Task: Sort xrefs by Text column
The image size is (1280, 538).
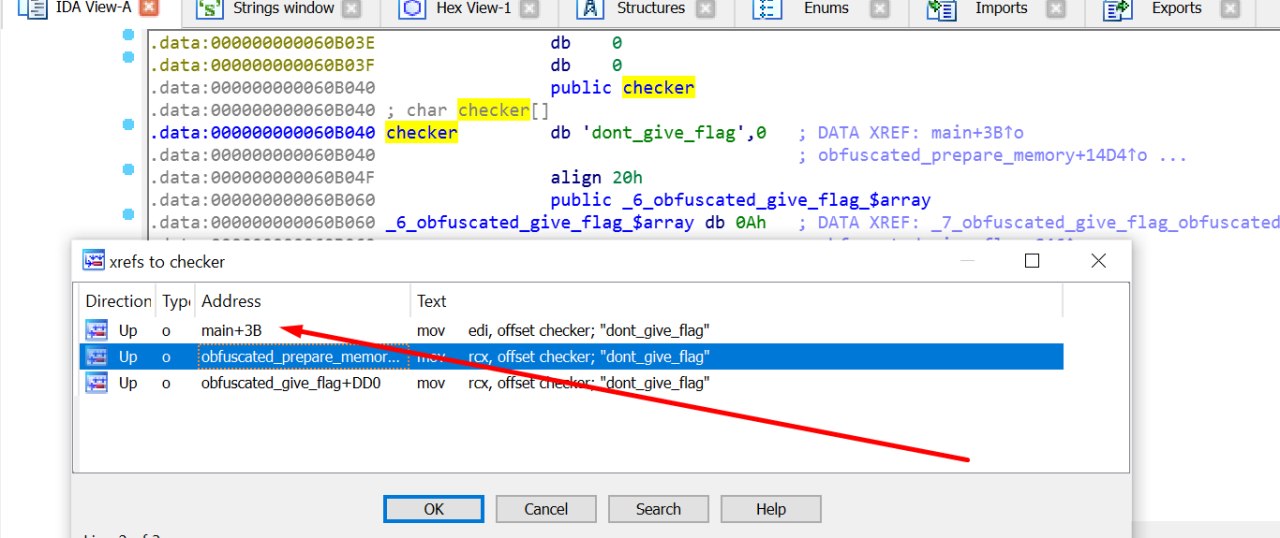Action: point(737,301)
